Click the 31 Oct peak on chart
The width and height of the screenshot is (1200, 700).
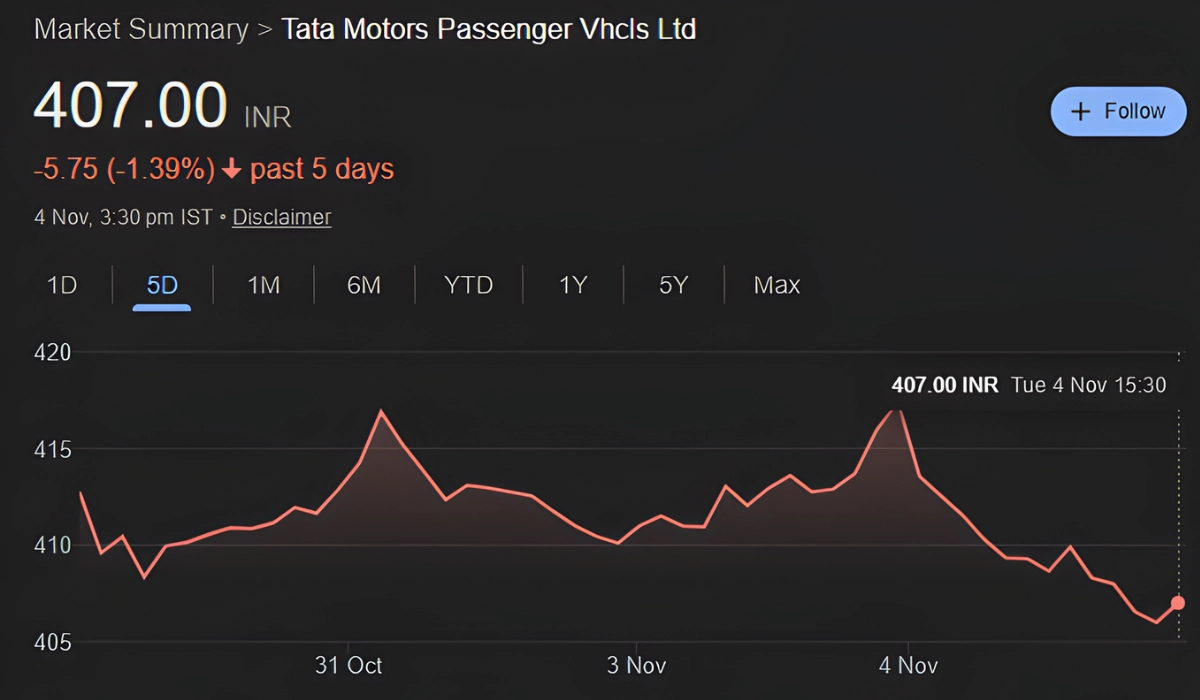click(x=380, y=411)
